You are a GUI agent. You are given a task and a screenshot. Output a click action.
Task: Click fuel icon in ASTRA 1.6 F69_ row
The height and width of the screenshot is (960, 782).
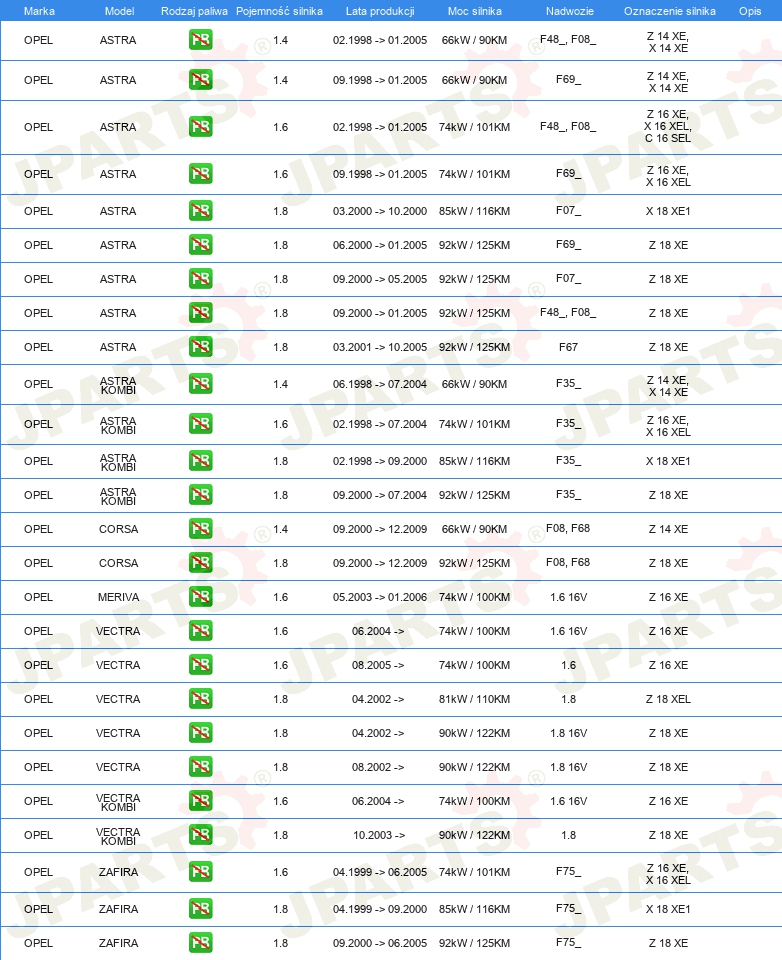click(201, 174)
